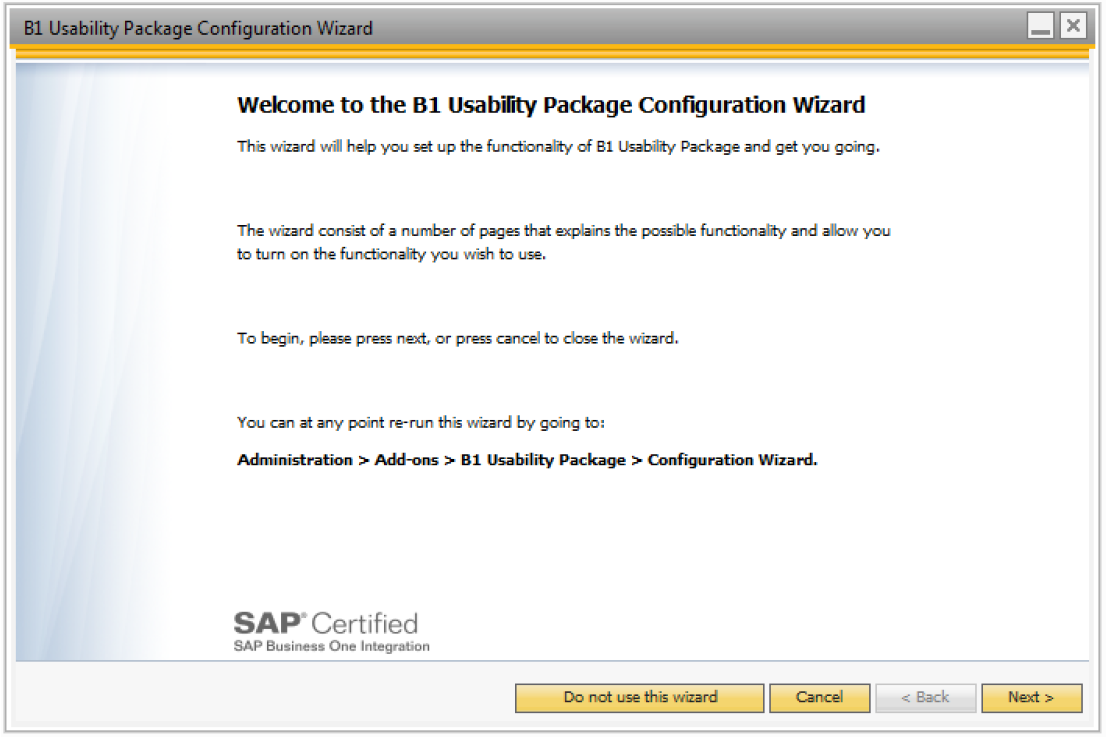This screenshot has height=737, width=1106.
Task: Click B1 Usability Package in the bold path
Action: [543, 460]
